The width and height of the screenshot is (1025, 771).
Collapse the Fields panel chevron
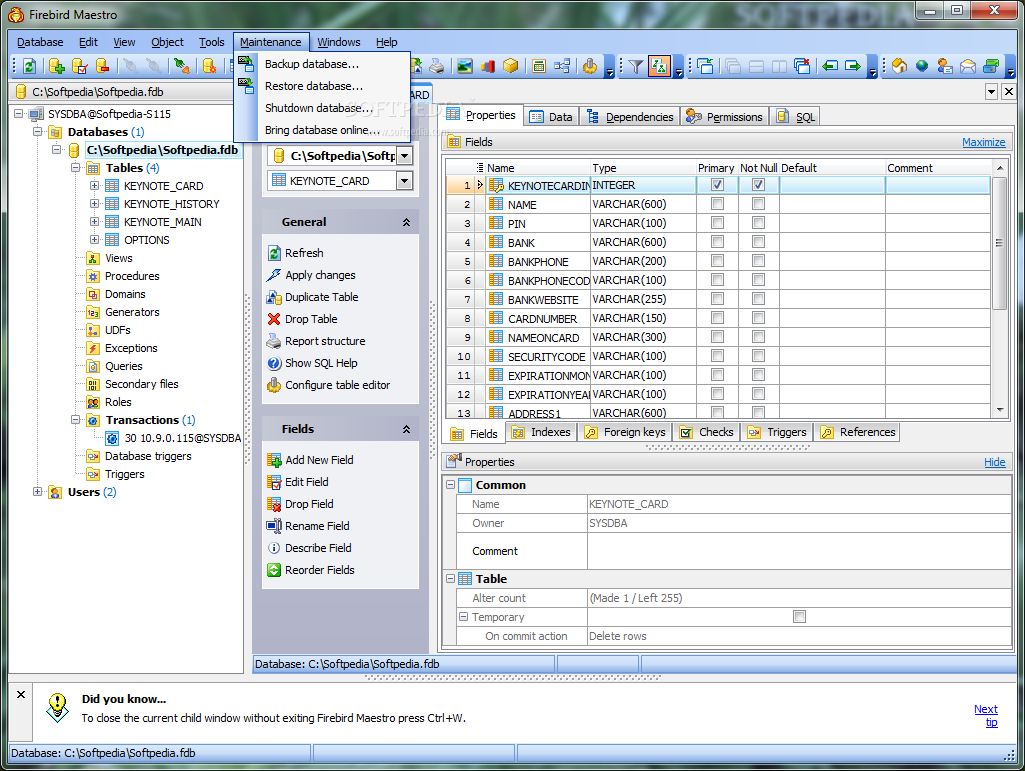pos(407,429)
